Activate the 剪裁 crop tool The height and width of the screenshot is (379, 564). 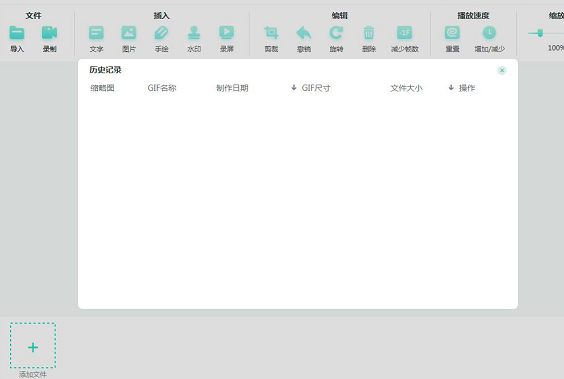(x=271, y=33)
